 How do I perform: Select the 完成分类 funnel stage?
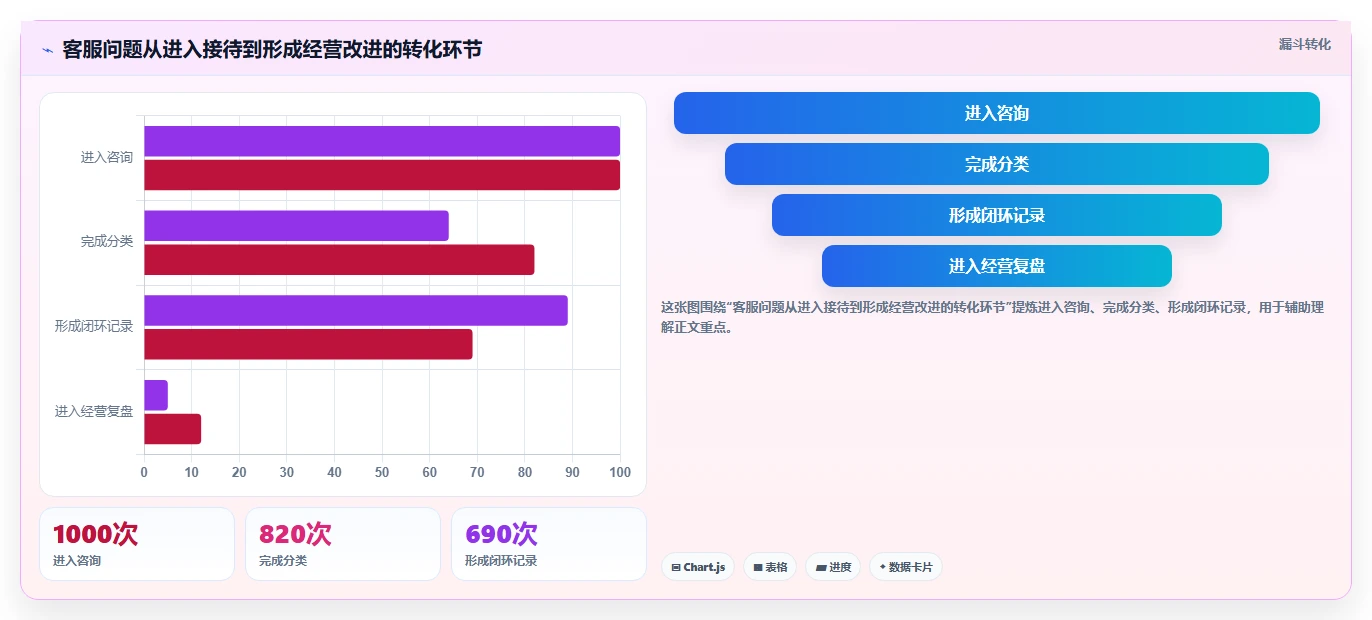tap(997, 164)
